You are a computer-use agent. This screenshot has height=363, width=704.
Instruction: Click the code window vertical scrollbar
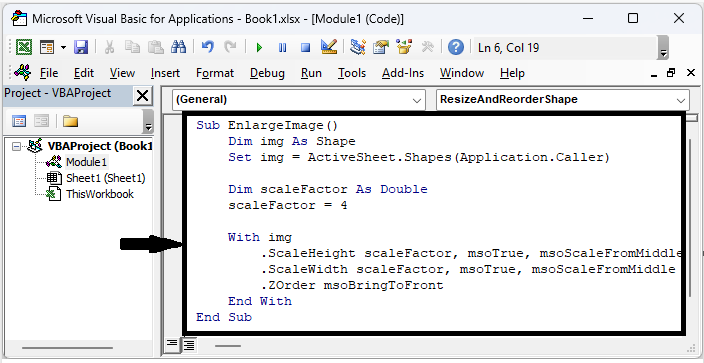691,217
